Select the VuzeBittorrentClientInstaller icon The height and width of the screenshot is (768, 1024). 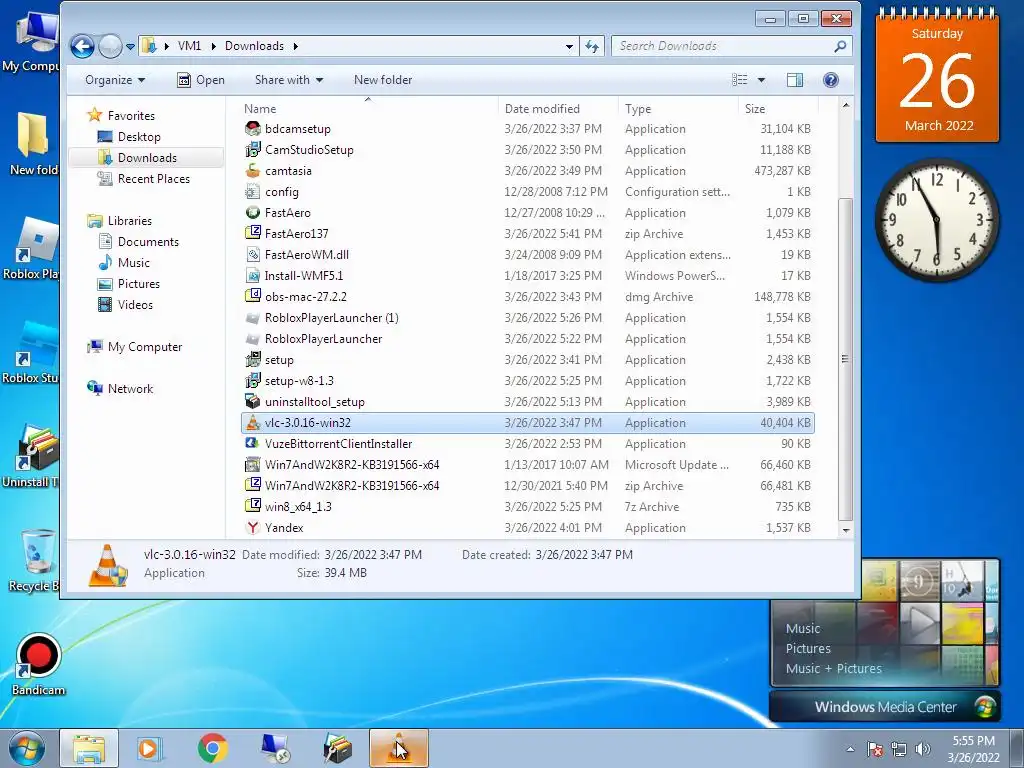point(253,443)
